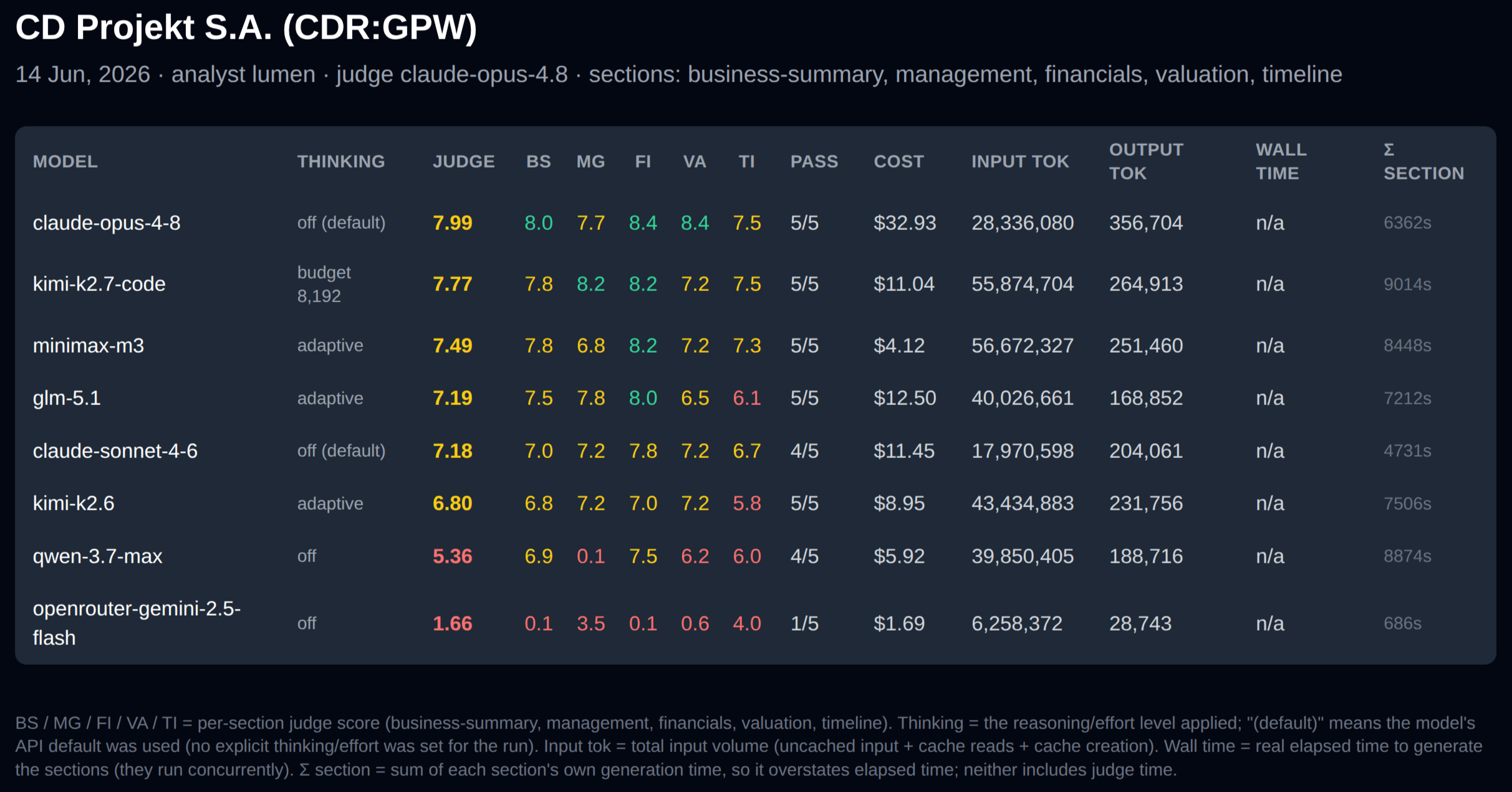Click the INPUT TOK column header
Viewport: 1512px width, 792px height.
1020,161
